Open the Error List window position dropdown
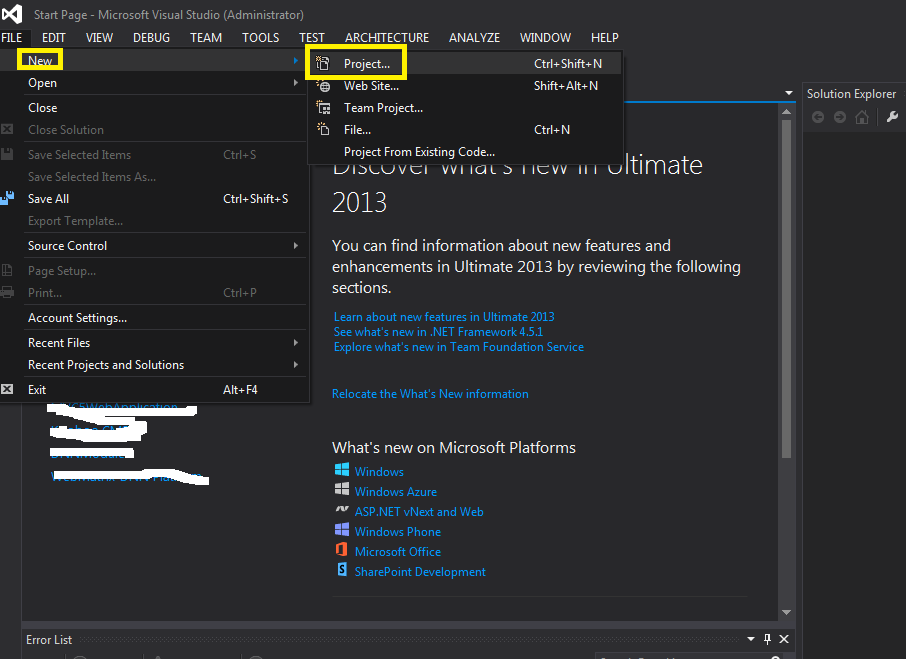Screen dimensions: 906x659 752,640
